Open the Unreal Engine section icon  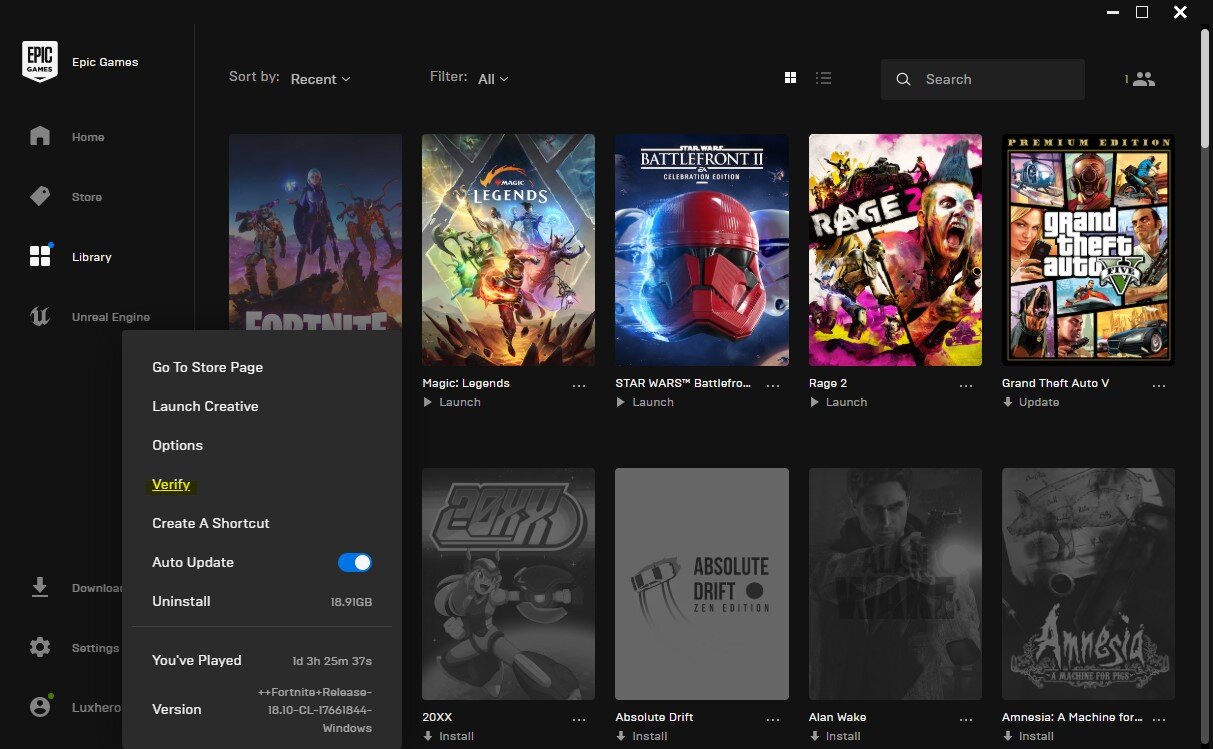(40, 316)
